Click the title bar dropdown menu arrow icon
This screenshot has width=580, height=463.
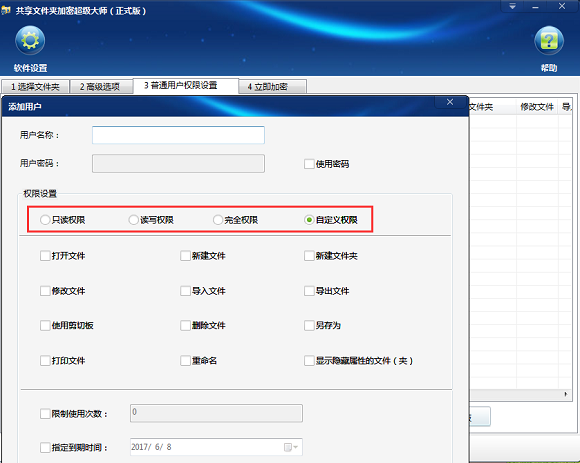(x=512, y=7)
